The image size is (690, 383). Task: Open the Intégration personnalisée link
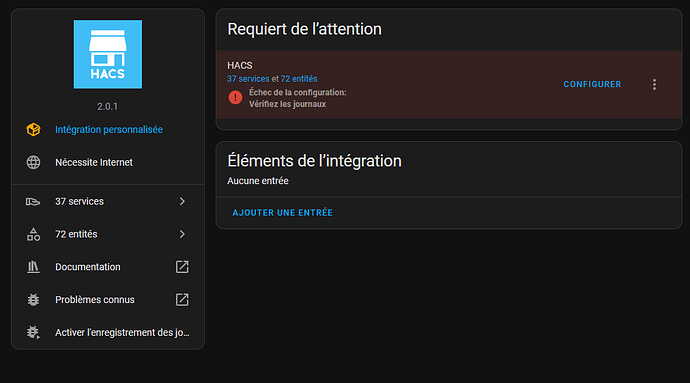click(x=109, y=129)
